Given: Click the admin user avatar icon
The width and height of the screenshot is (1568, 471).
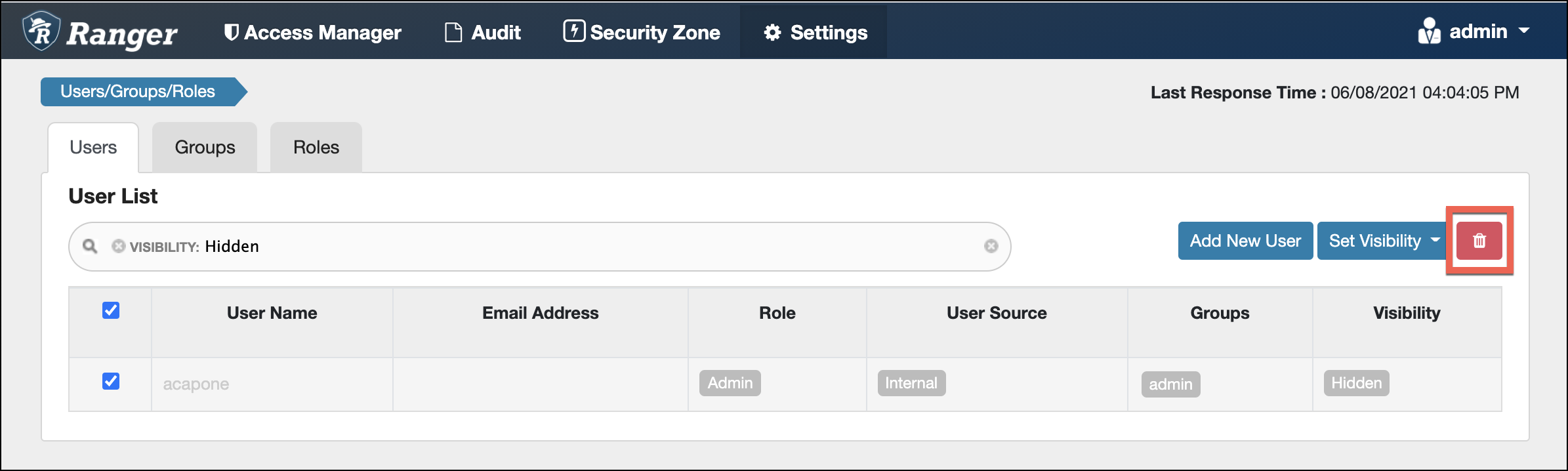Looking at the screenshot, I should 1428,31.
